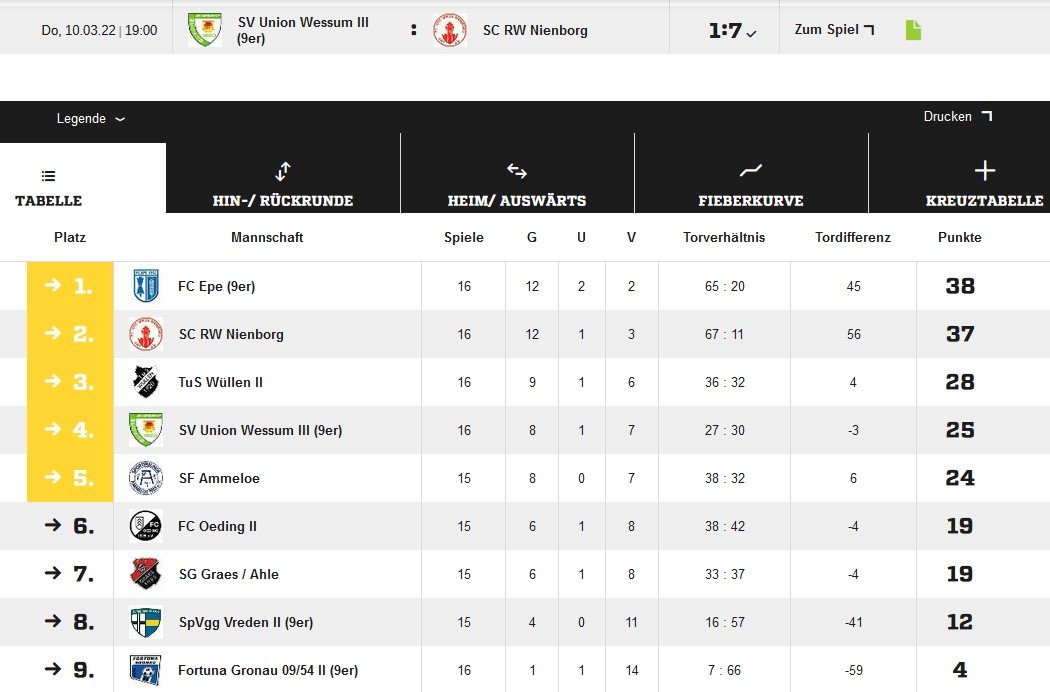The height and width of the screenshot is (692, 1050).
Task: Click Fortuna Gronau club logo
Action: 146,670
